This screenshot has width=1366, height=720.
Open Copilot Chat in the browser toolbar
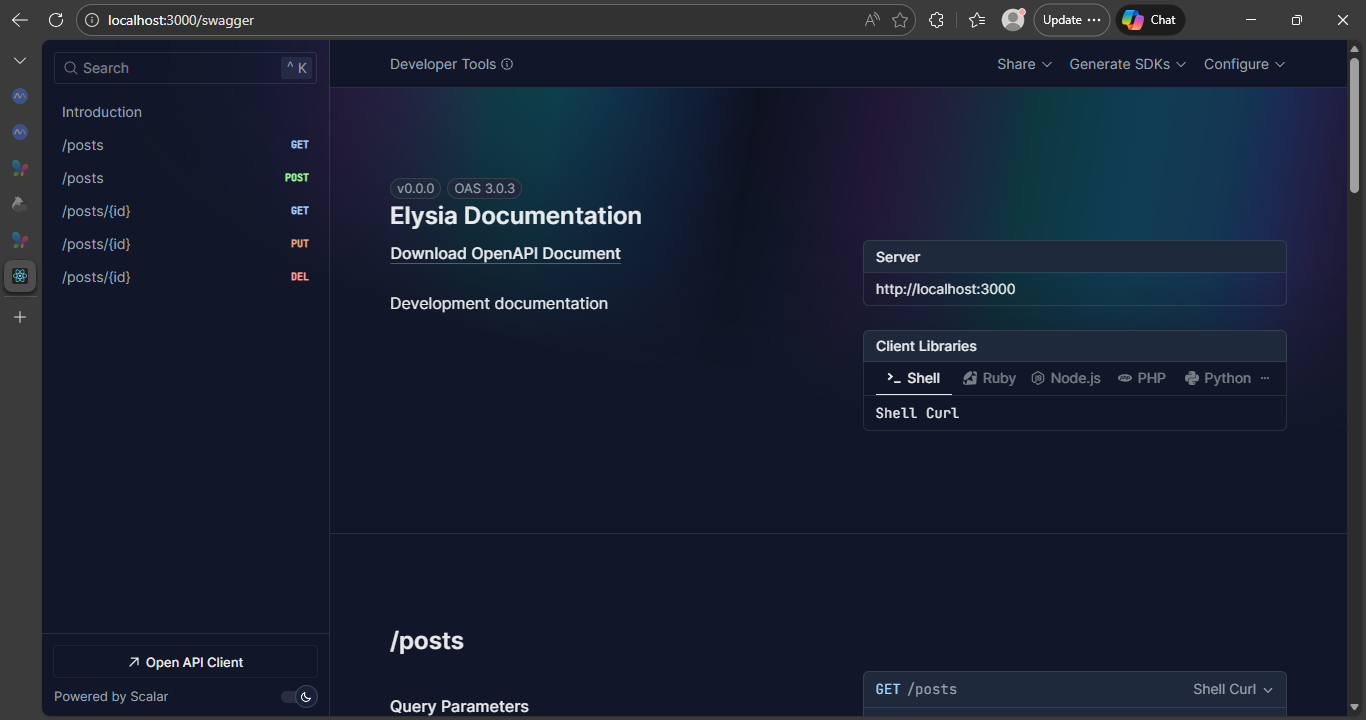[1149, 19]
